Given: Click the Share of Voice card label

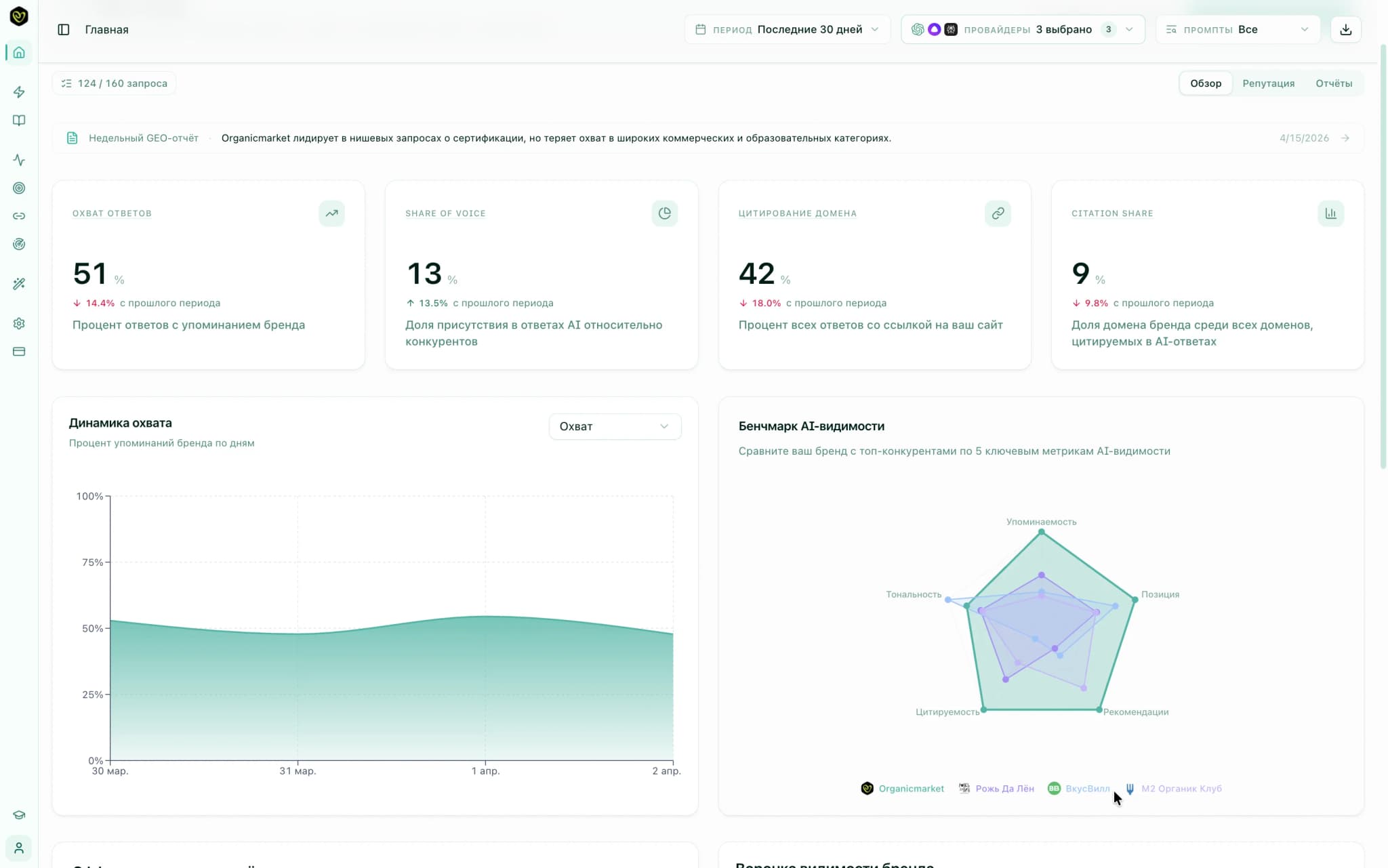Looking at the screenshot, I should (x=445, y=213).
